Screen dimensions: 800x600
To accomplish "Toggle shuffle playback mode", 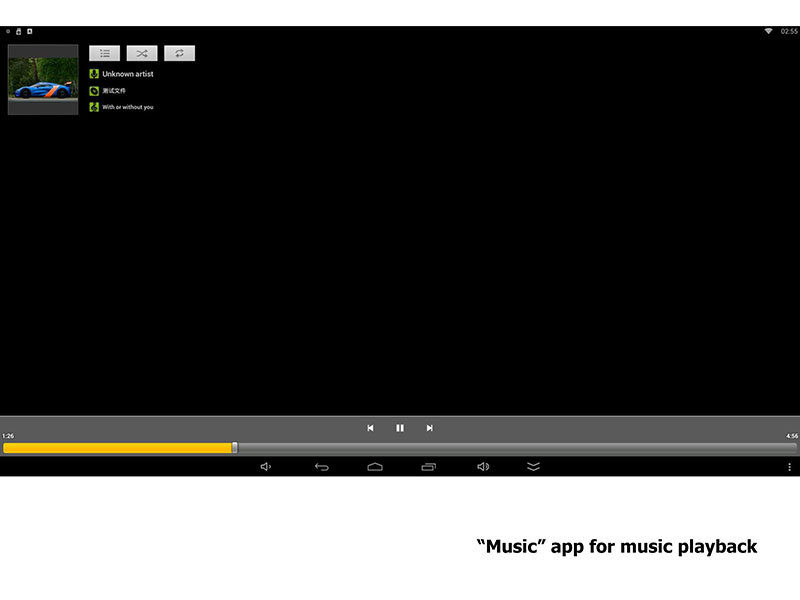I will tap(142, 53).
